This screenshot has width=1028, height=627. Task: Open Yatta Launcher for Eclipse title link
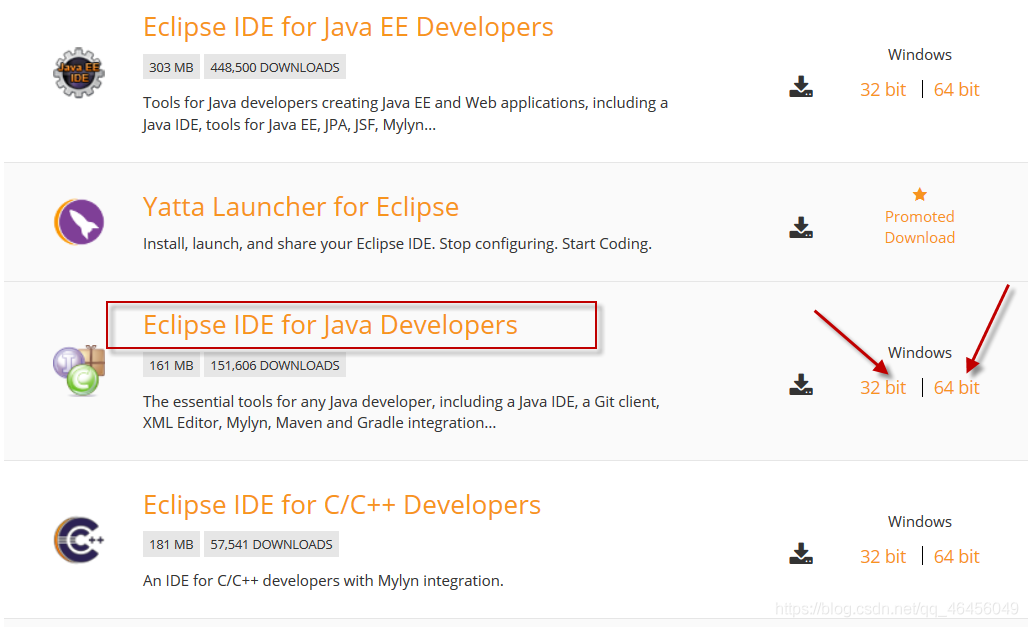click(301, 207)
